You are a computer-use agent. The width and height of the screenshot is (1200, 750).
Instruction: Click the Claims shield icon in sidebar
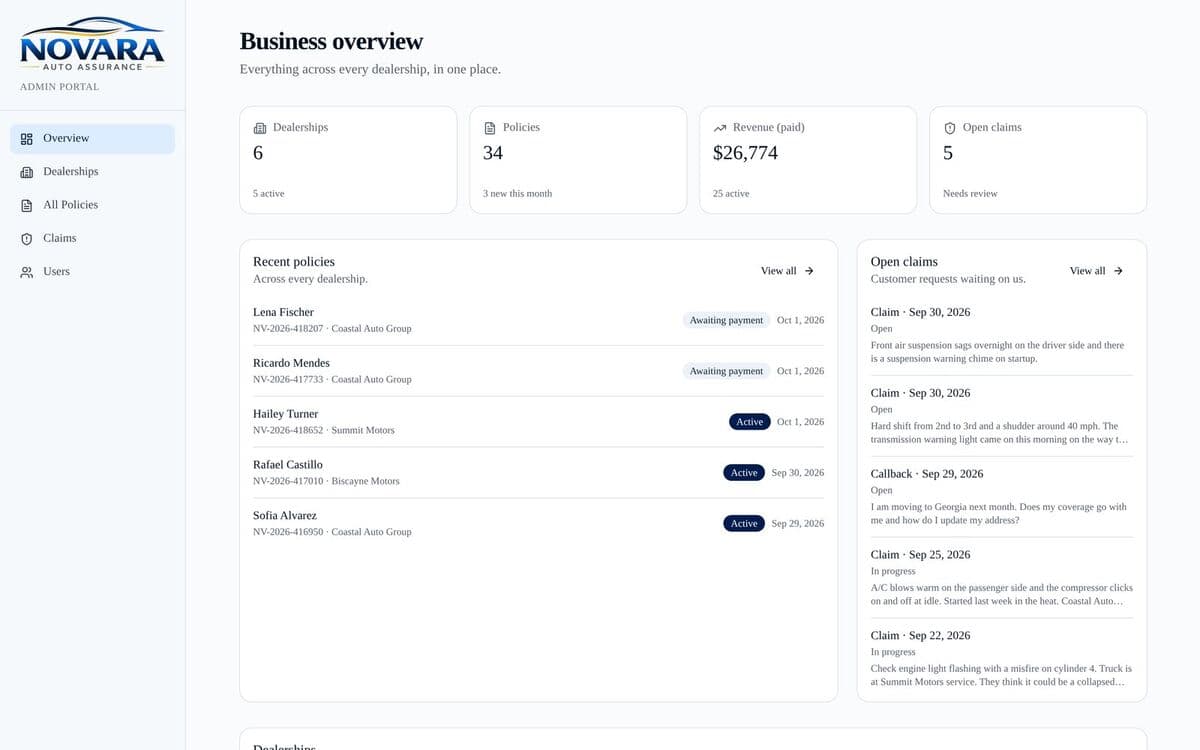[x=27, y=239]
